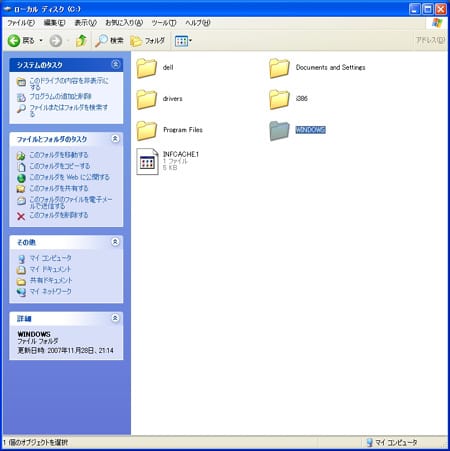
Task: Click 'このフォルダをコピーする' link
Action: [60, 166]
